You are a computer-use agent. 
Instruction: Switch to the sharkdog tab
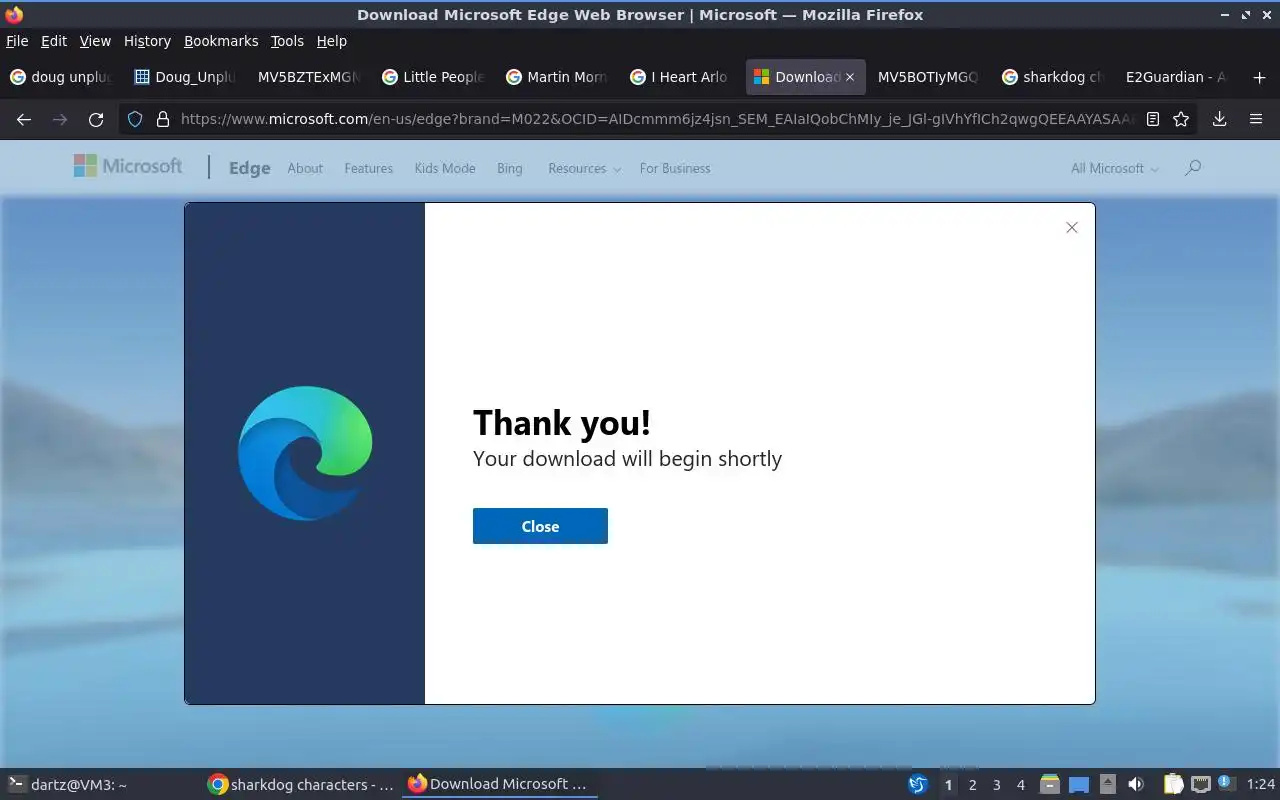[1054, 77]
